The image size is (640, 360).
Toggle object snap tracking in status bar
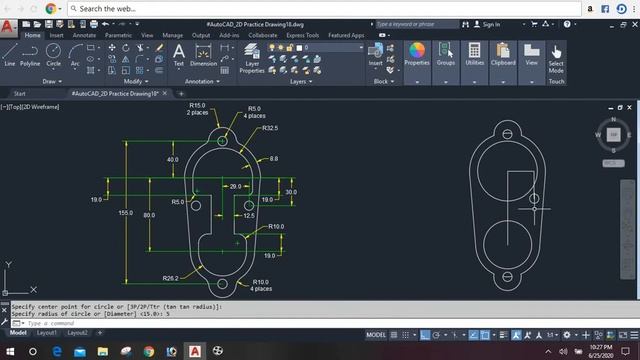pos(473,335)
